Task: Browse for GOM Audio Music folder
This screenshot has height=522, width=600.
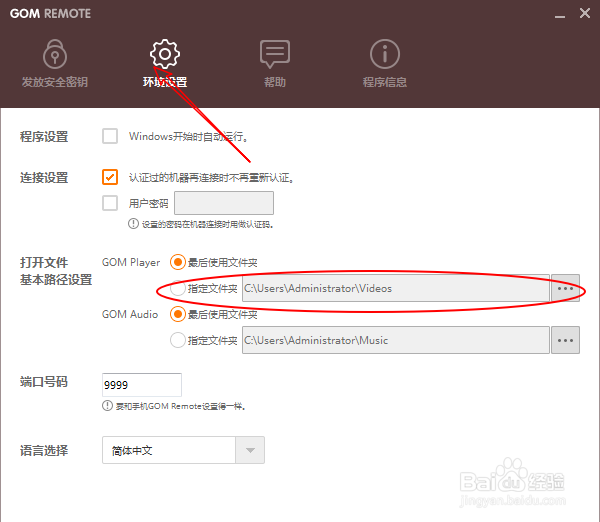Action: coord(565,340)
